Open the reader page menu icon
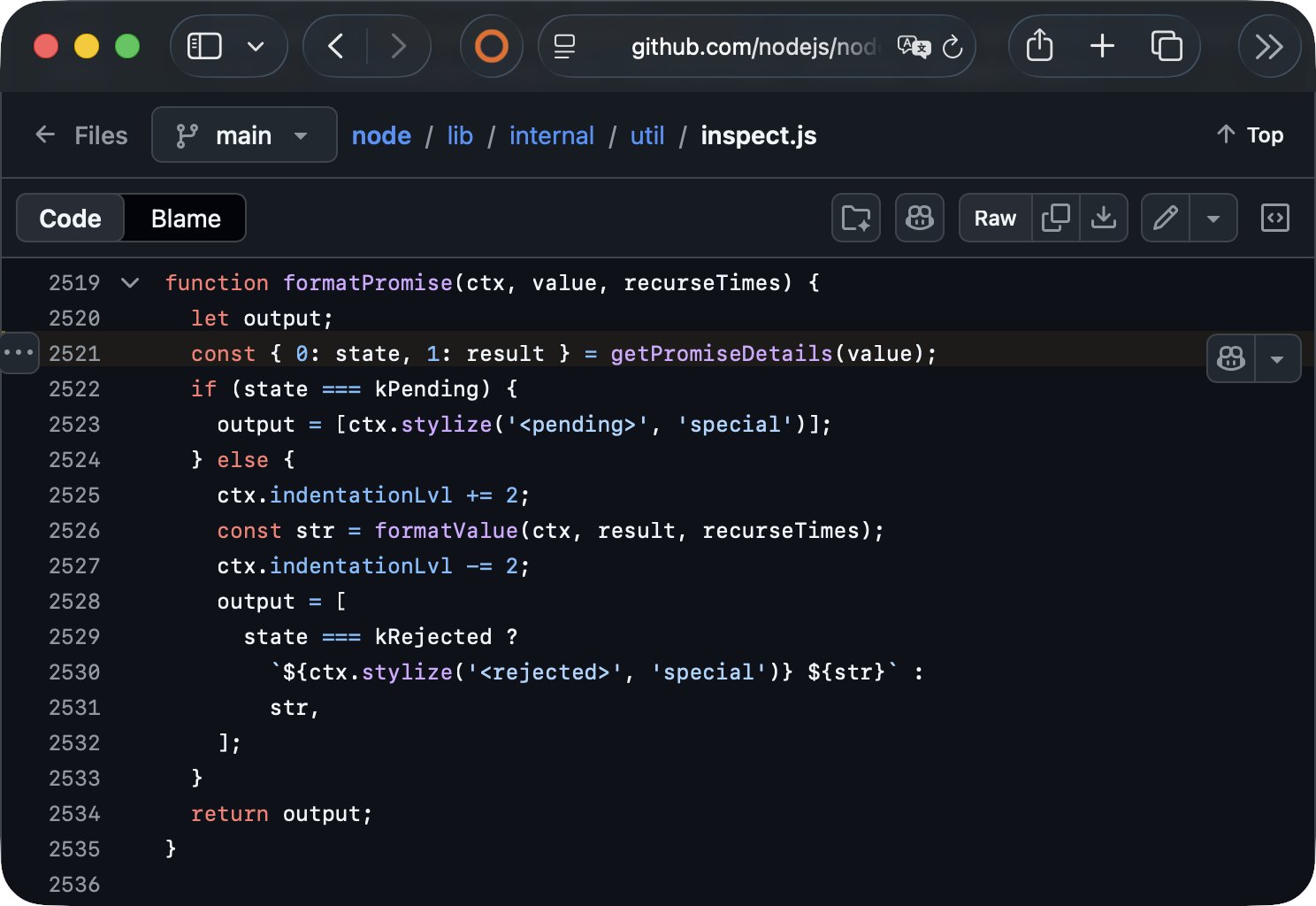 pyautogui.click(x=564, y=46)
